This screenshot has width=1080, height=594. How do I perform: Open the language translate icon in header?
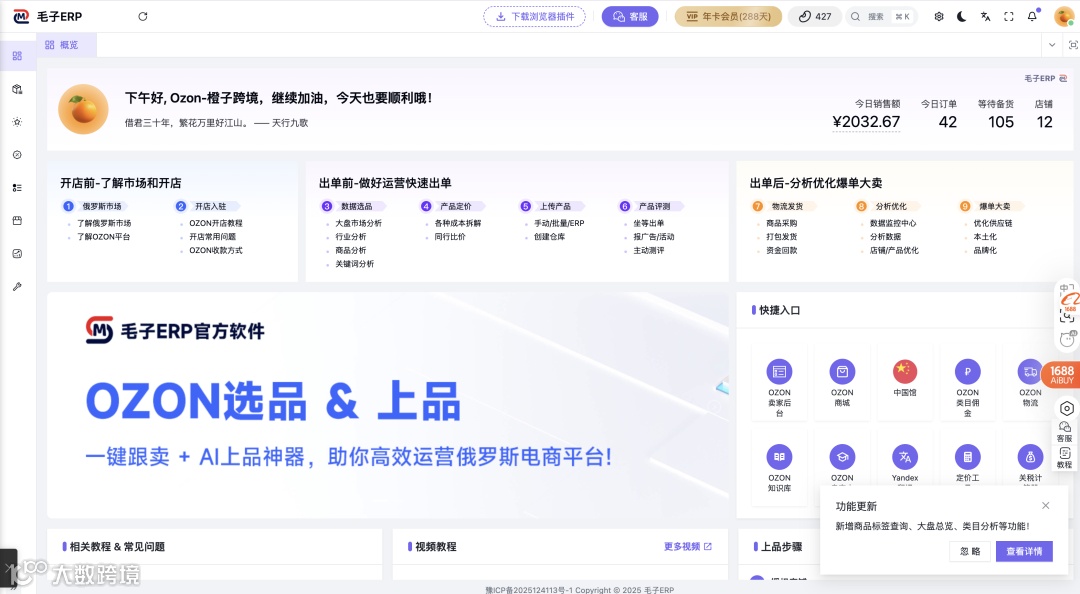click(x=986, y=17)
